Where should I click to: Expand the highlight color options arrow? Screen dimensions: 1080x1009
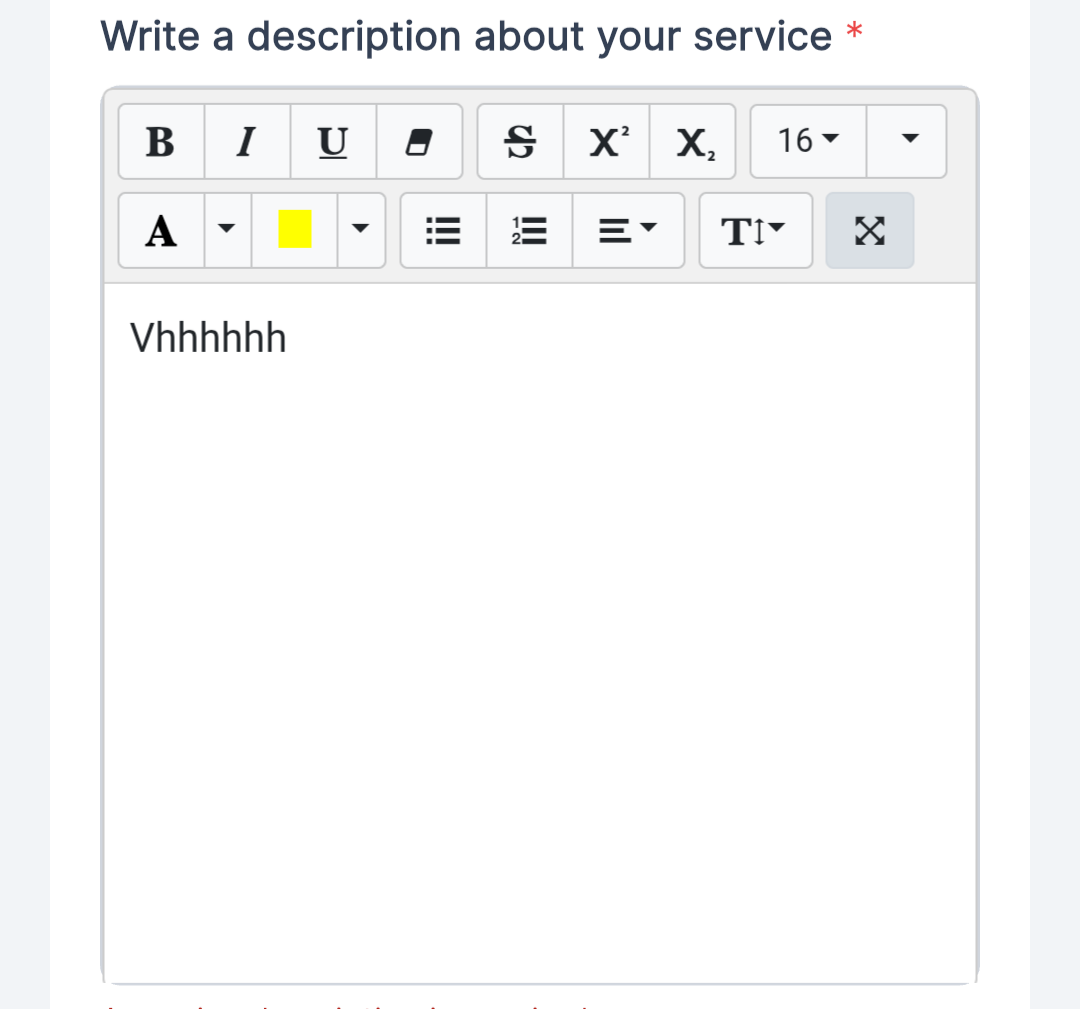361,231
